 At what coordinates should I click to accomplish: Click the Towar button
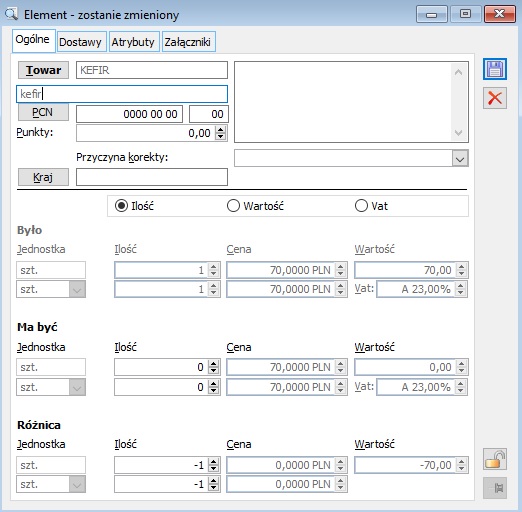pos(43,70)
